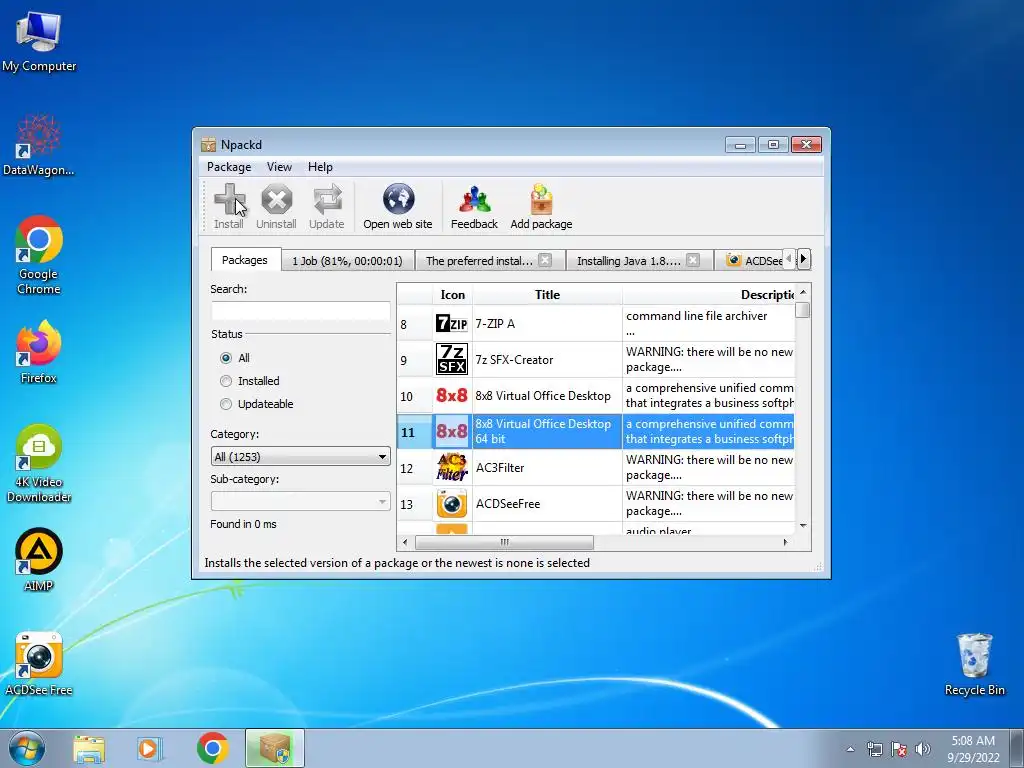
Task: Click the Icon column header
Action: (x=453, y=295)
